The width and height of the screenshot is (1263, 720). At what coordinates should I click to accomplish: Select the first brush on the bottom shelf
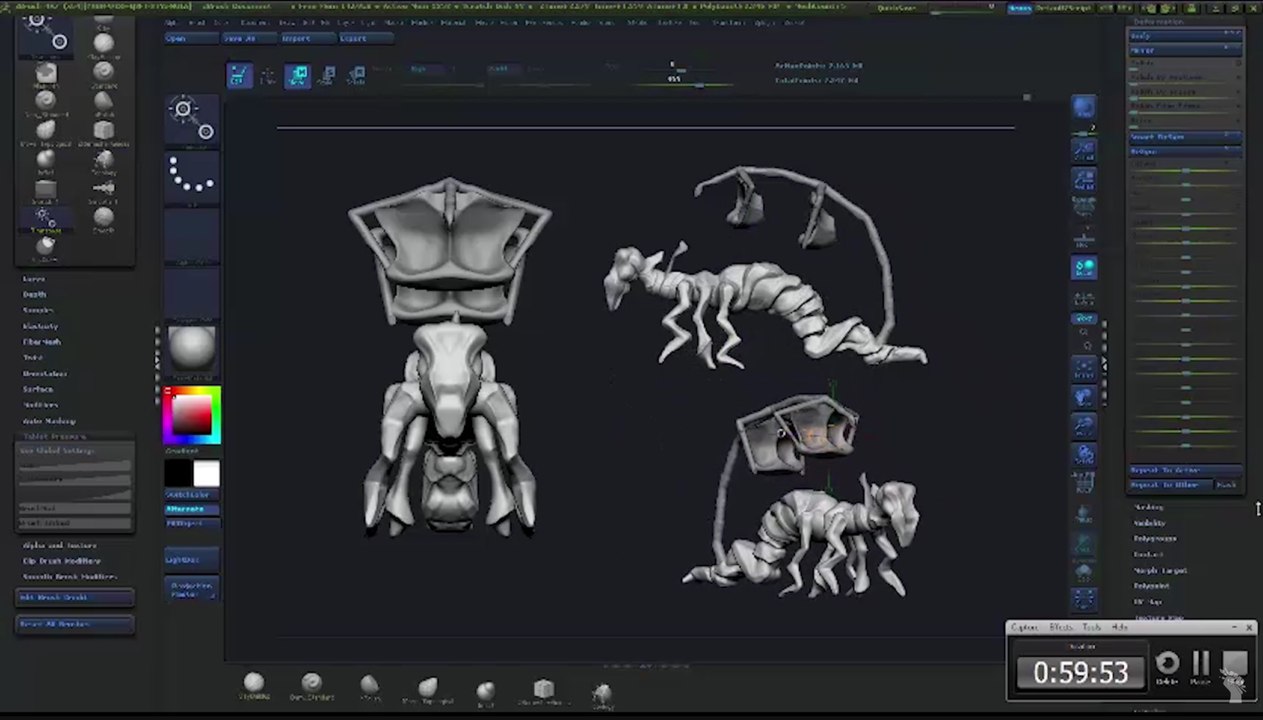(x=254, y=686)
